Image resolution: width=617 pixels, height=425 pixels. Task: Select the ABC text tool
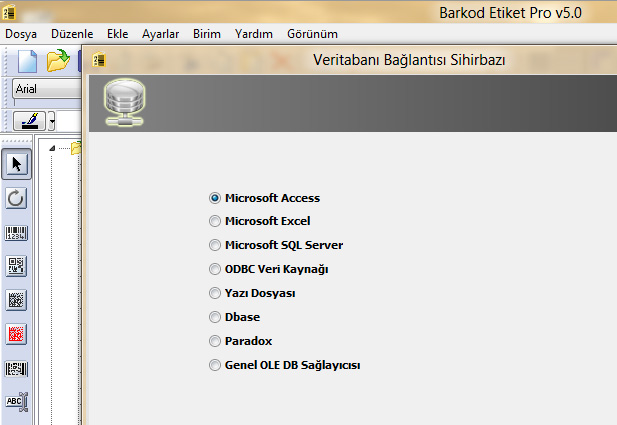point(17,402)
